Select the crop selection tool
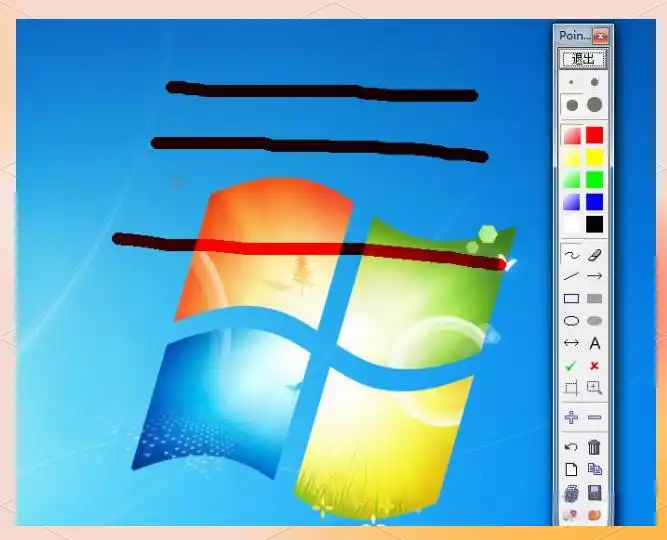667x540 pixels. tap(571, 388)
